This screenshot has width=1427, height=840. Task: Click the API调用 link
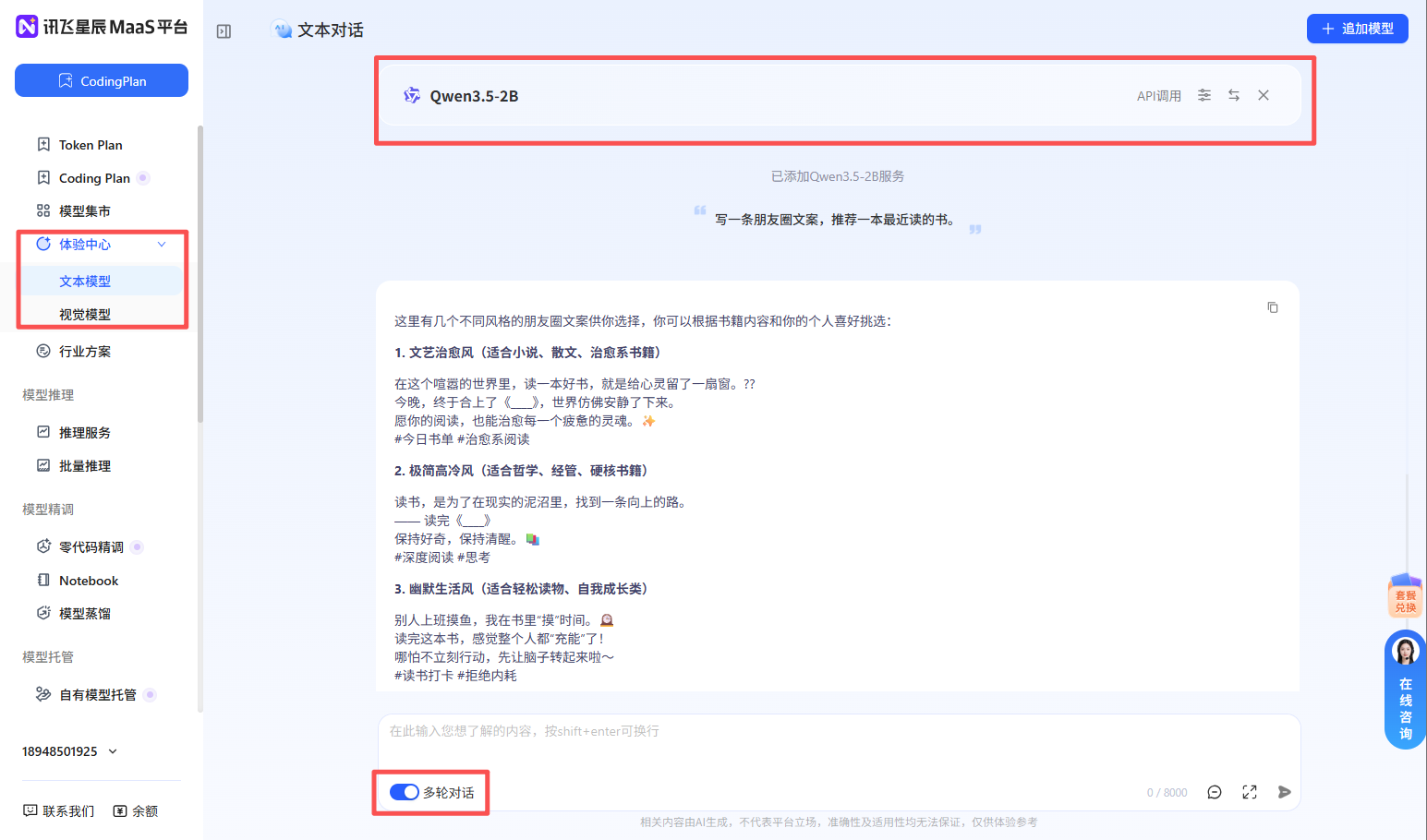[1158, 96]
